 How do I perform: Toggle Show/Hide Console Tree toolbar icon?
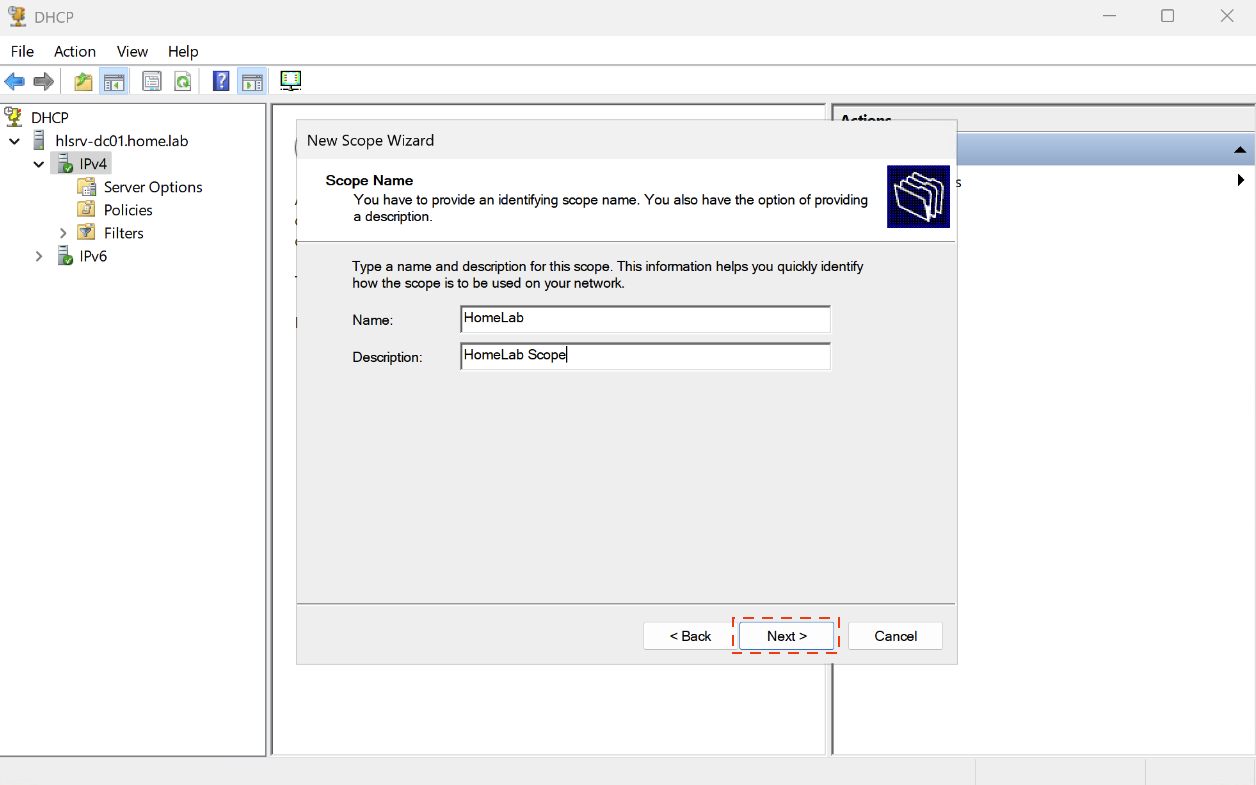pyautogui.click(x=114, y=82)
